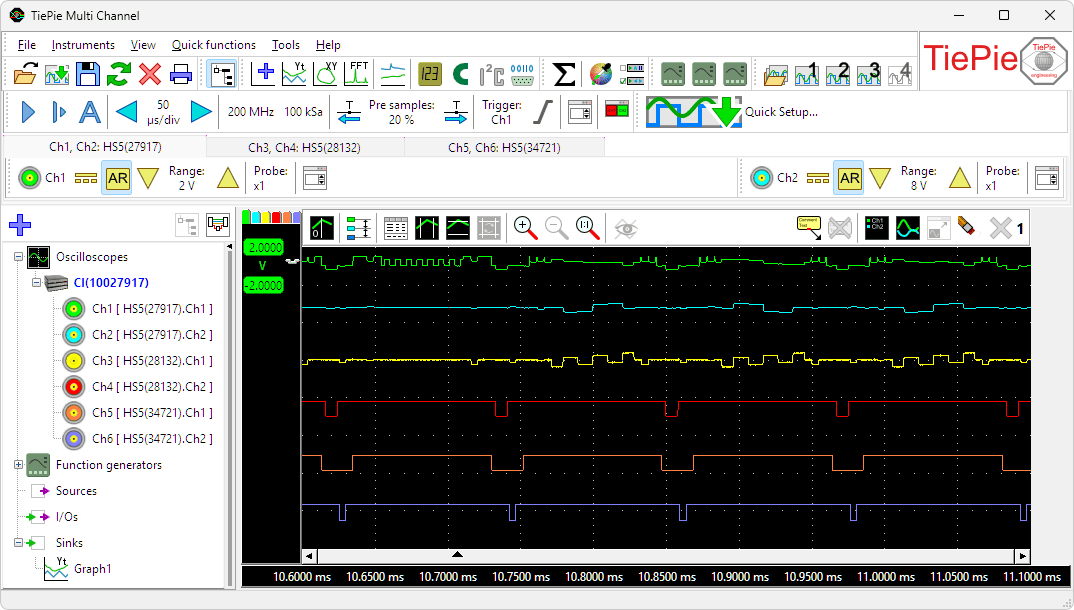The width and height of the screenshot is (1074, 610).
Task: Open the I²C protocol decoder
Action: pyautogui.click(x=490, y=73)
